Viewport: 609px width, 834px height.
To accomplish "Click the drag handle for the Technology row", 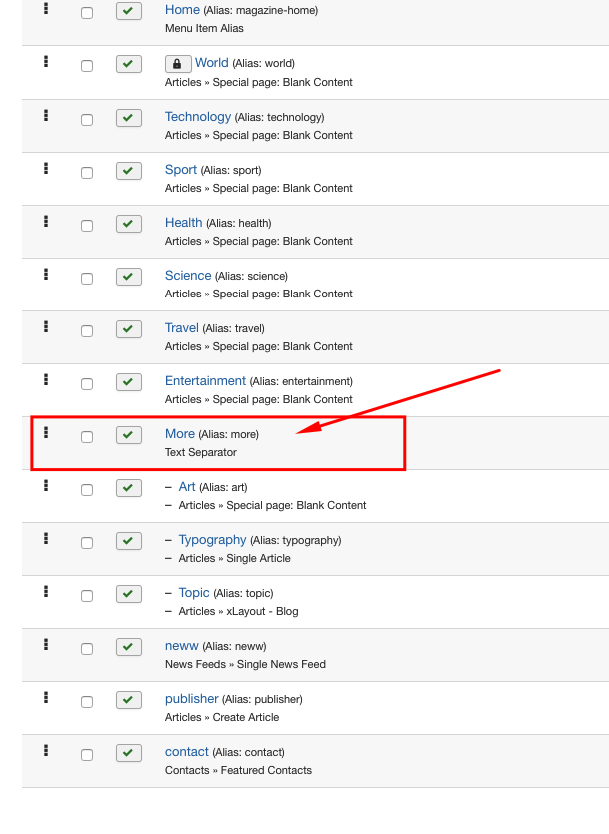I will coord(46,115).
